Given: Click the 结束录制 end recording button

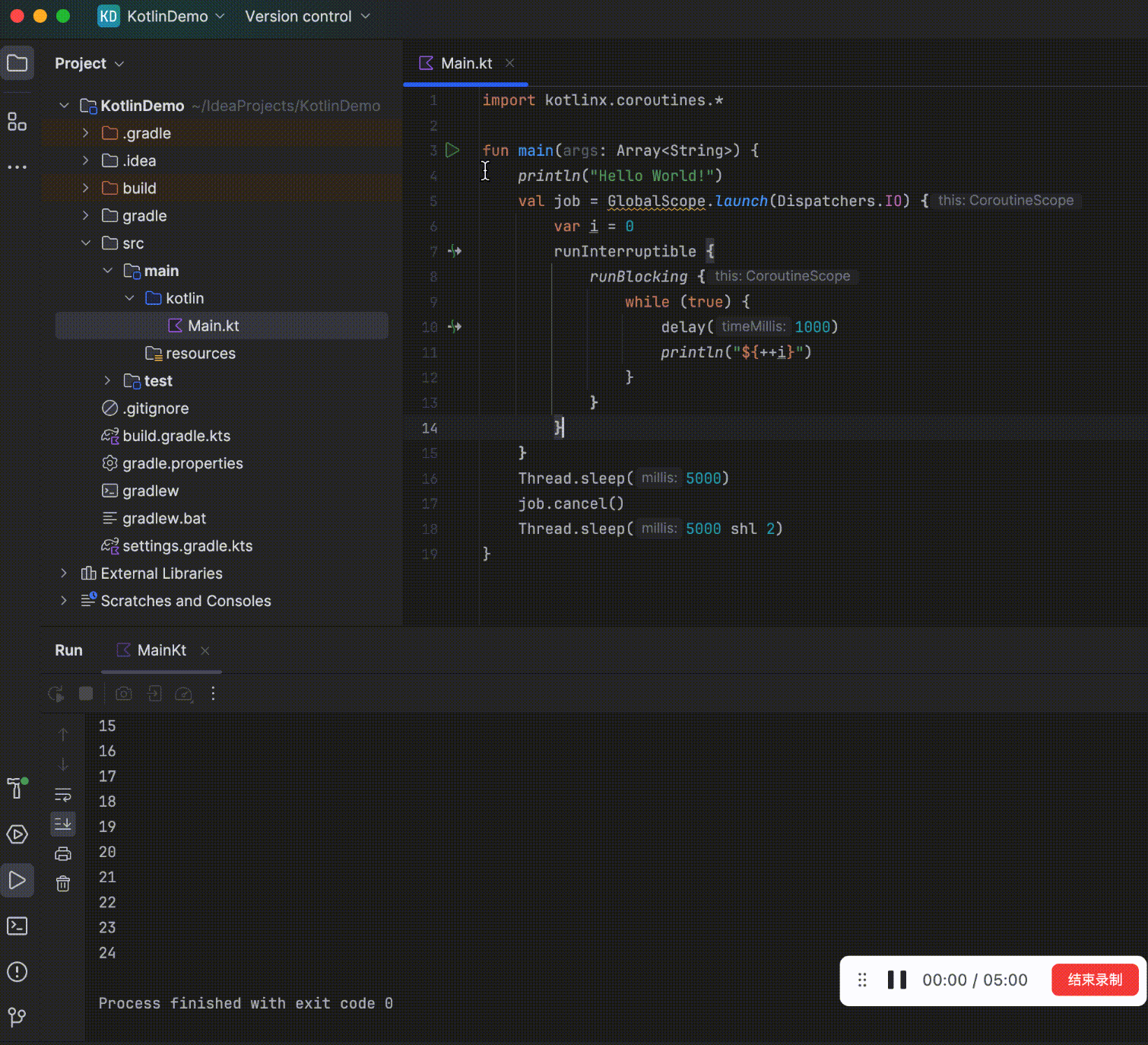Looking at the screenshot, I should point(1095,980).
